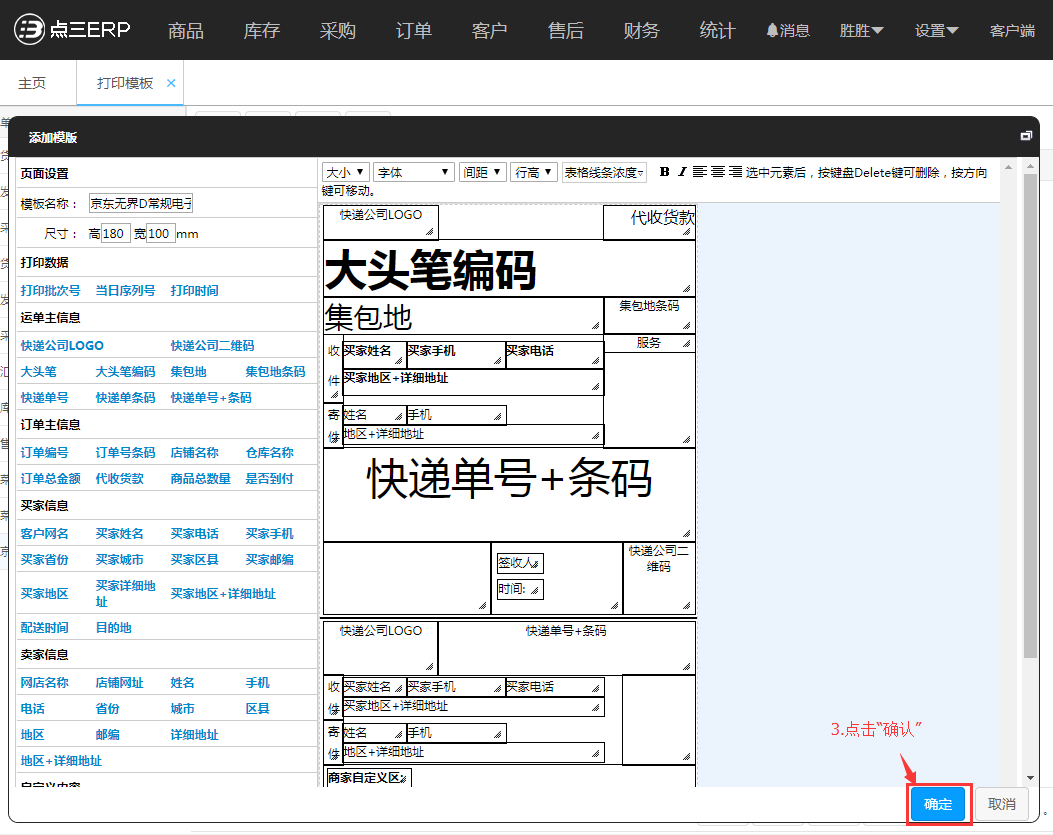This screenshot has height=835, width=1053.
Task: Edit the 高 height value field
Action: click(x=115, y=234)
